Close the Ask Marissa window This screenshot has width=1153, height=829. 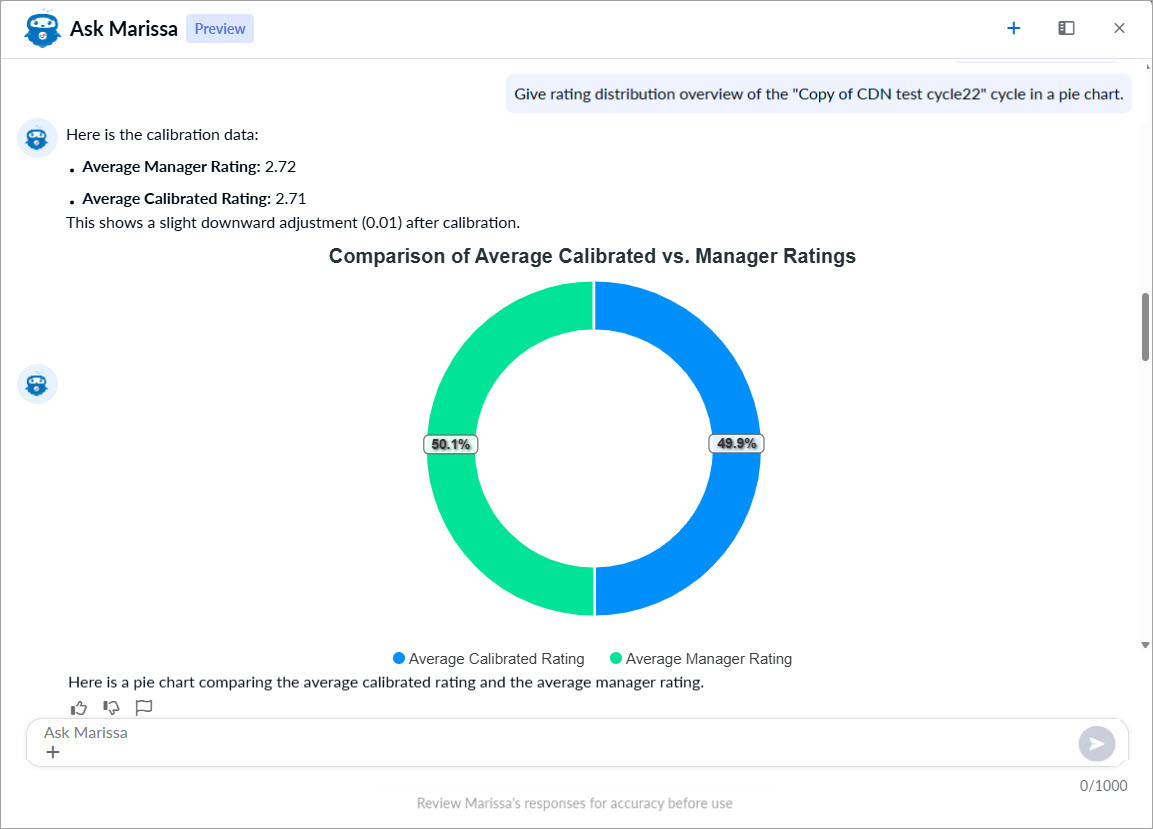coord(1119,28)
